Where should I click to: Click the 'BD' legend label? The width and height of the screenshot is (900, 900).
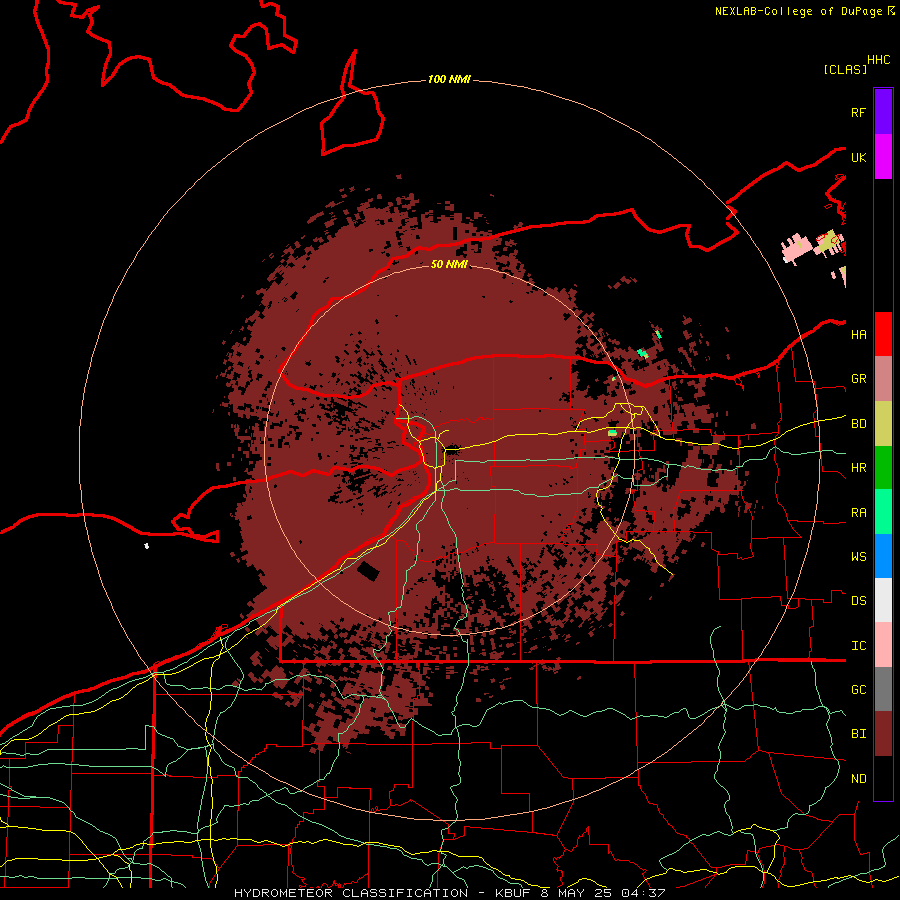point(858,424)
